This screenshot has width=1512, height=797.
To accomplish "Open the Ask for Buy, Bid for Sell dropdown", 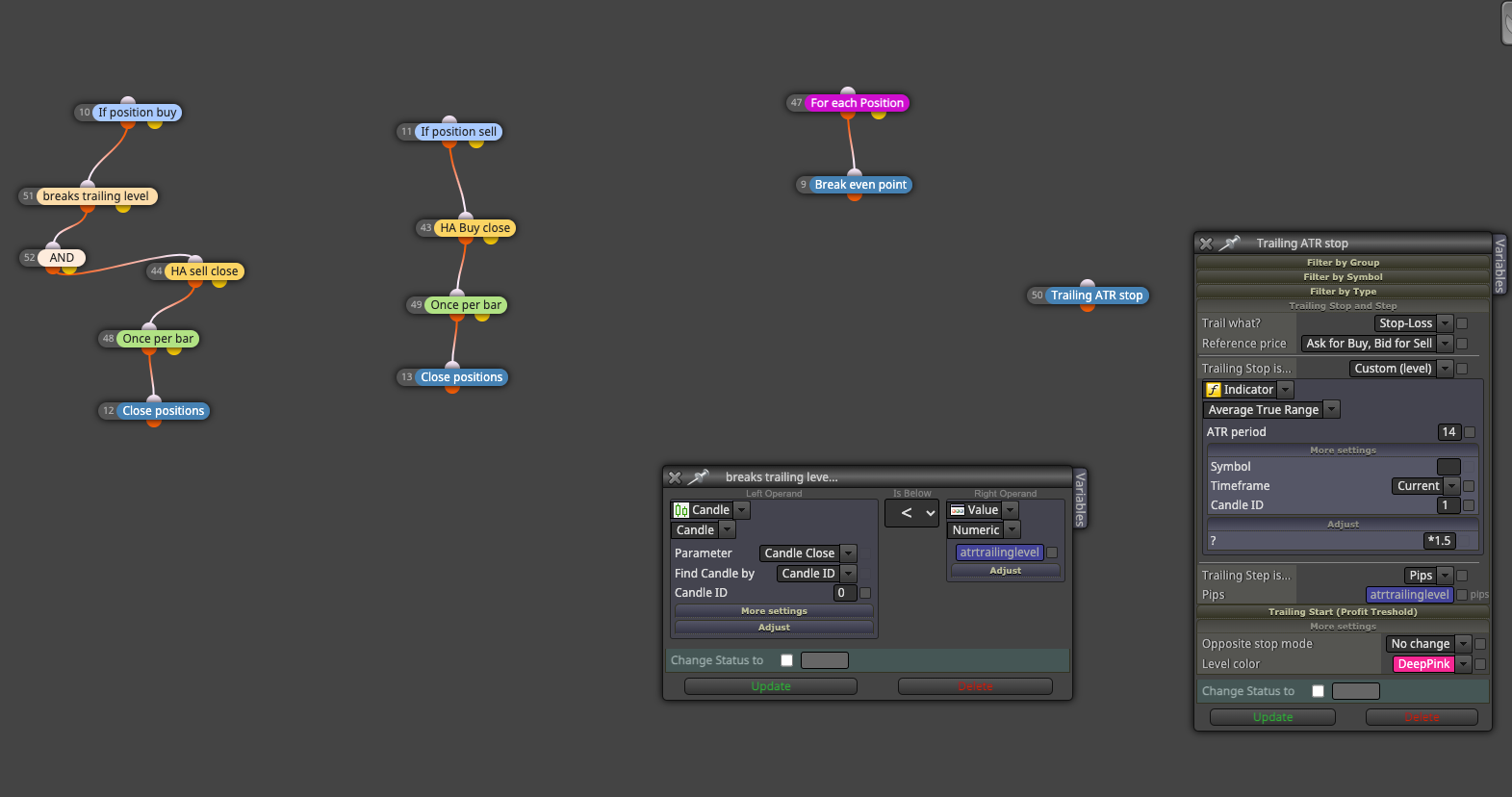I will pos(1376,344).
